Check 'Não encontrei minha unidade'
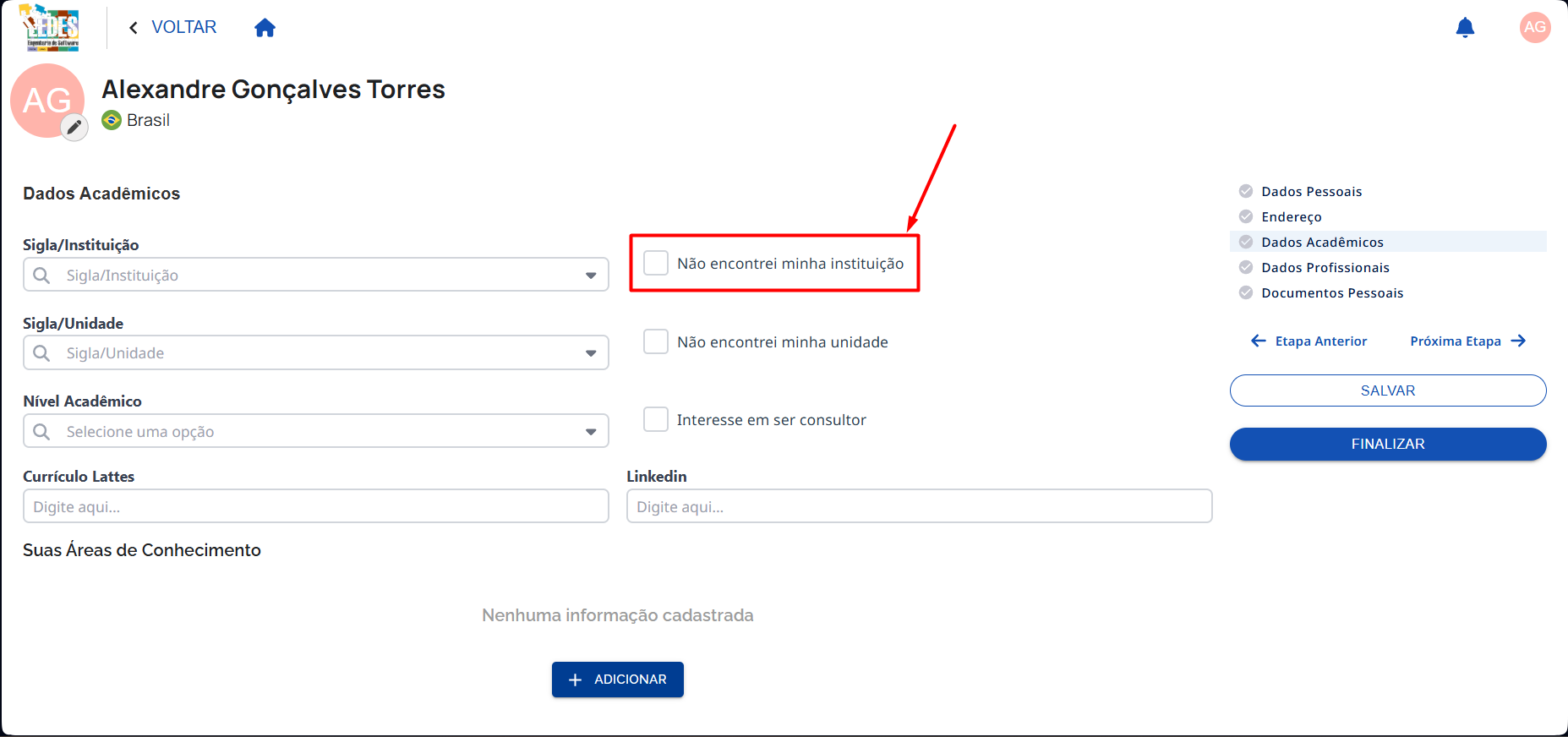The image size is (1568, 737). coord(656,341)
